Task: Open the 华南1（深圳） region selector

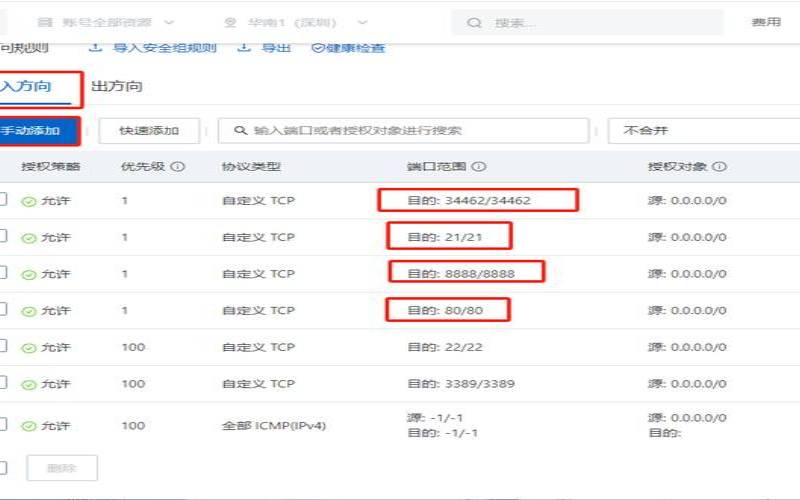Action: [295, 22]
